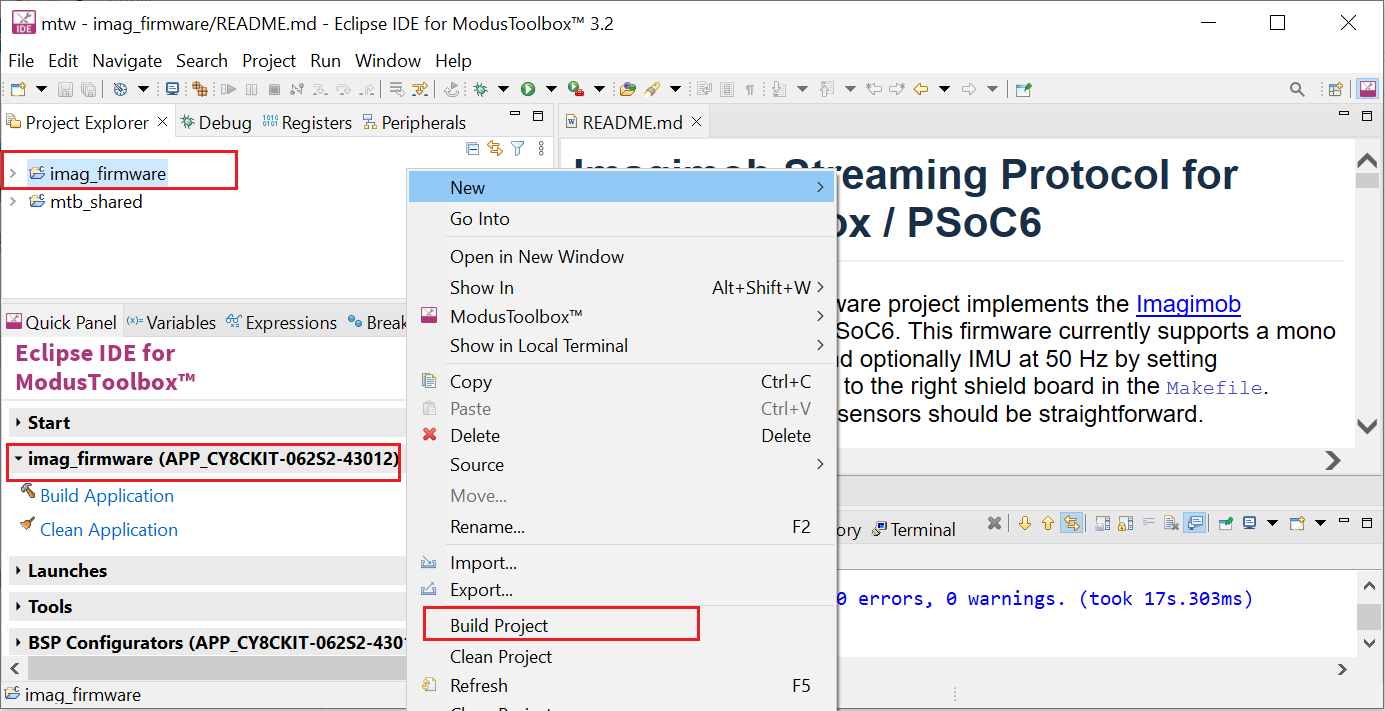Maximize the Project Explorer view
Viewport: 1385px width, 711px height.
point(537,116)
